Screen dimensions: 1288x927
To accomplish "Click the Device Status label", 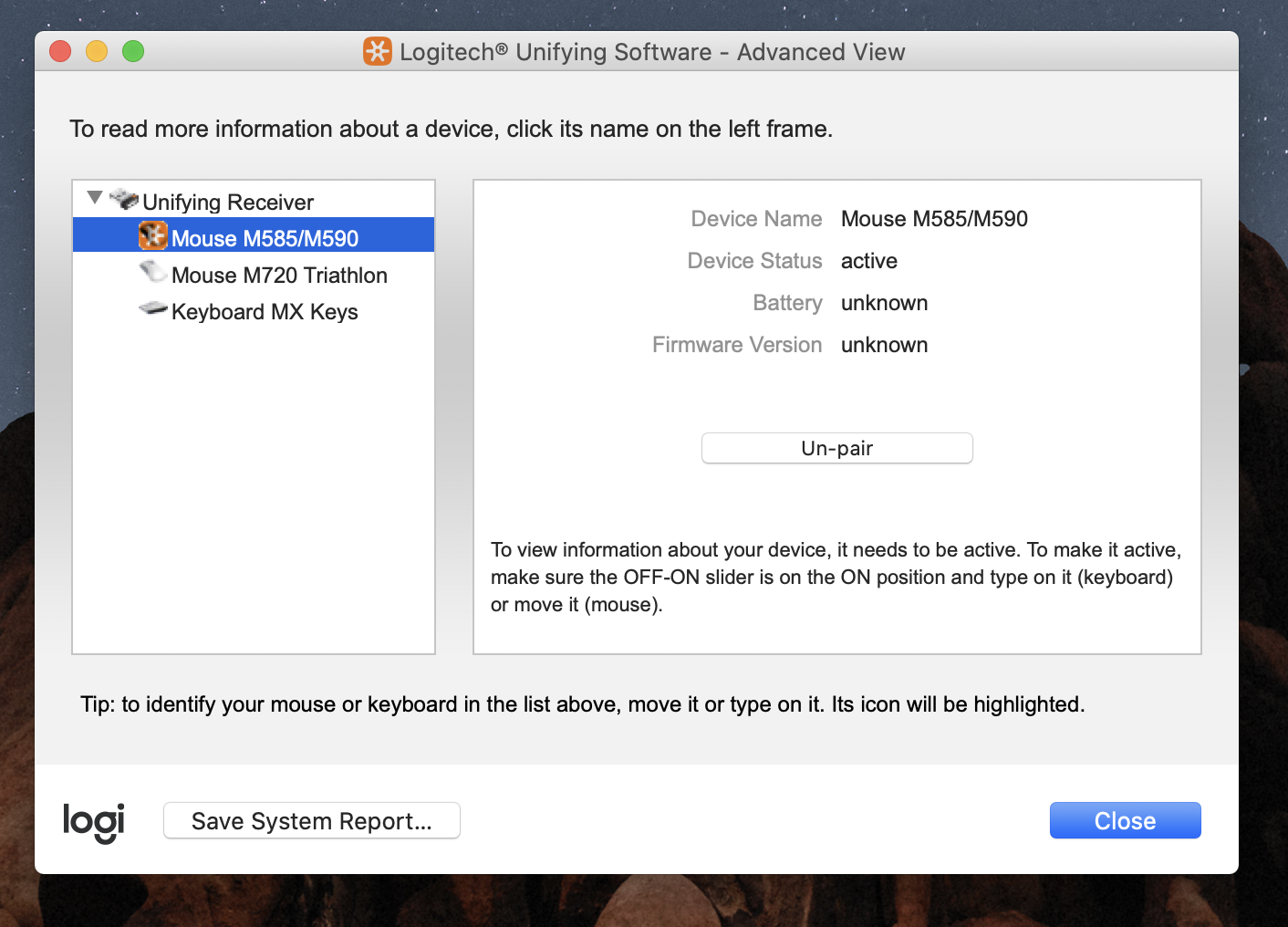I will pyautogui.click(x=754, y=261).
